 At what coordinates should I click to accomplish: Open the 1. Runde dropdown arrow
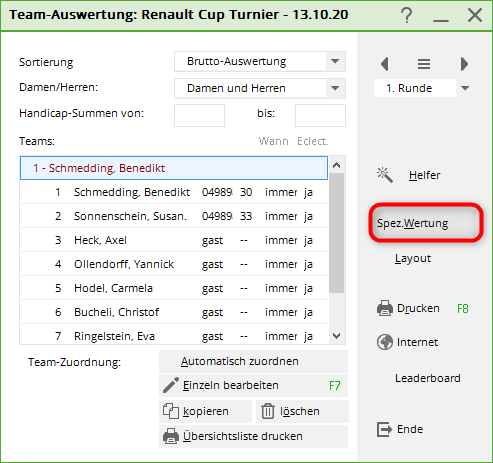[465, 88]
